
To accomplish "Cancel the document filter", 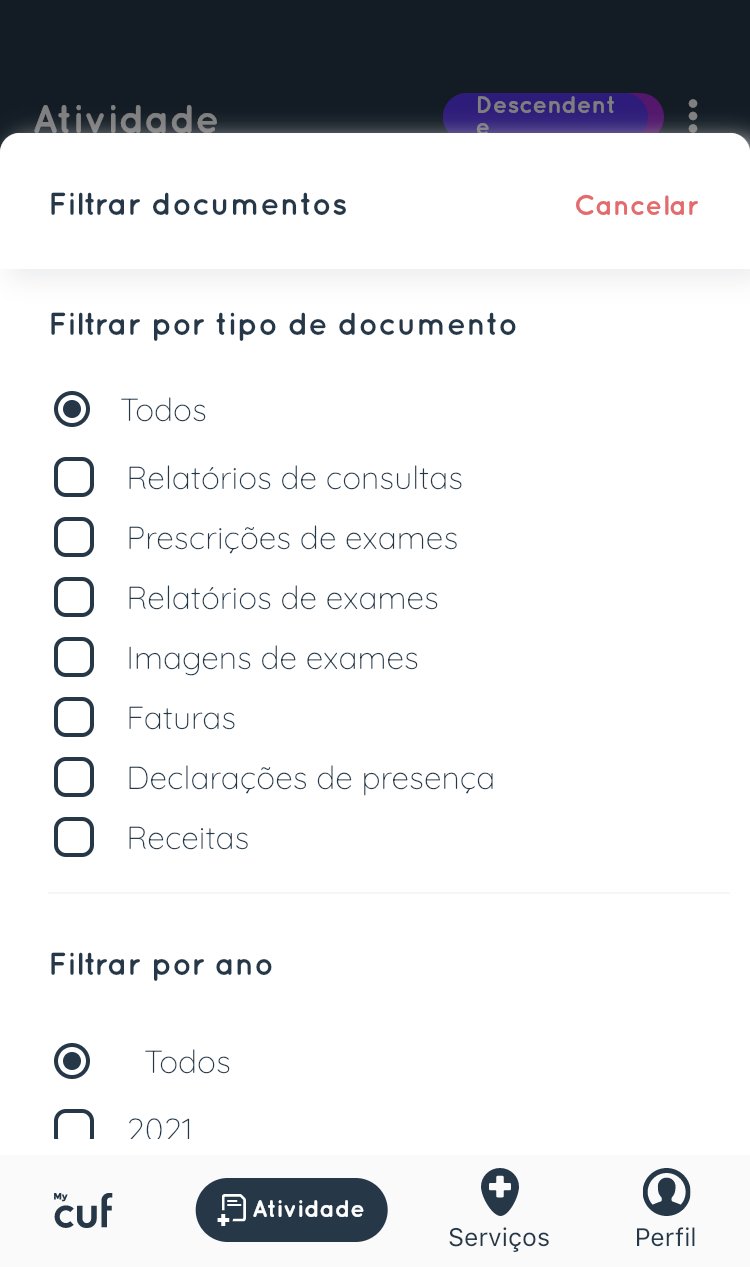I will click(636, 206).
